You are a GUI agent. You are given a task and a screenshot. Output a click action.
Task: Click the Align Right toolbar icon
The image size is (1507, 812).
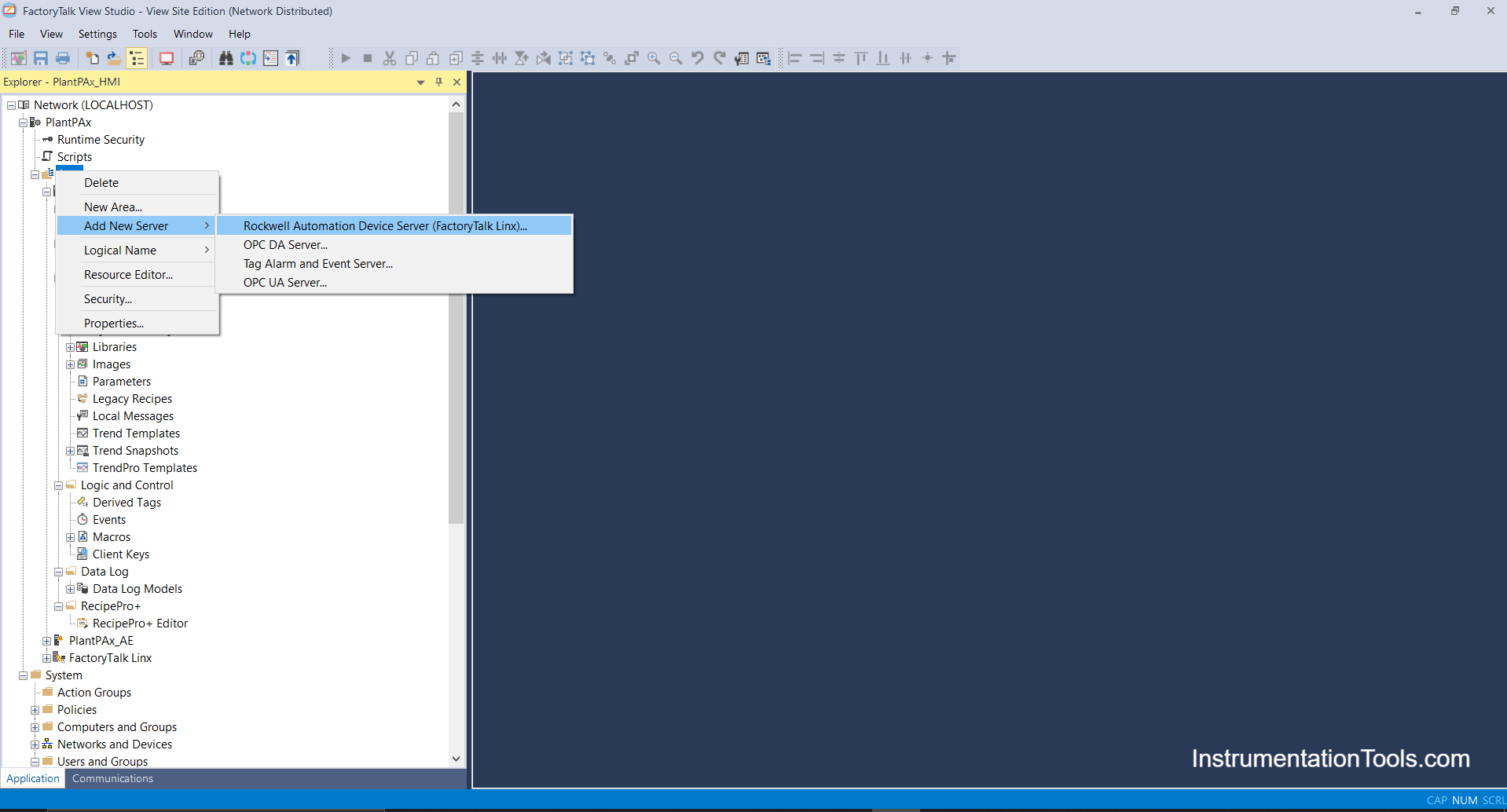(817, 58)
